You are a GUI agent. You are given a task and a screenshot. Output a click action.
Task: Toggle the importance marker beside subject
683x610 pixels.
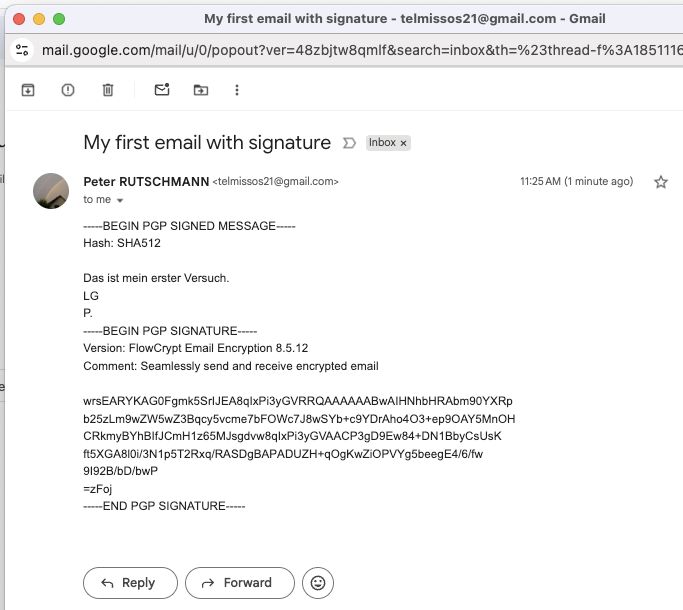[349, 143]
